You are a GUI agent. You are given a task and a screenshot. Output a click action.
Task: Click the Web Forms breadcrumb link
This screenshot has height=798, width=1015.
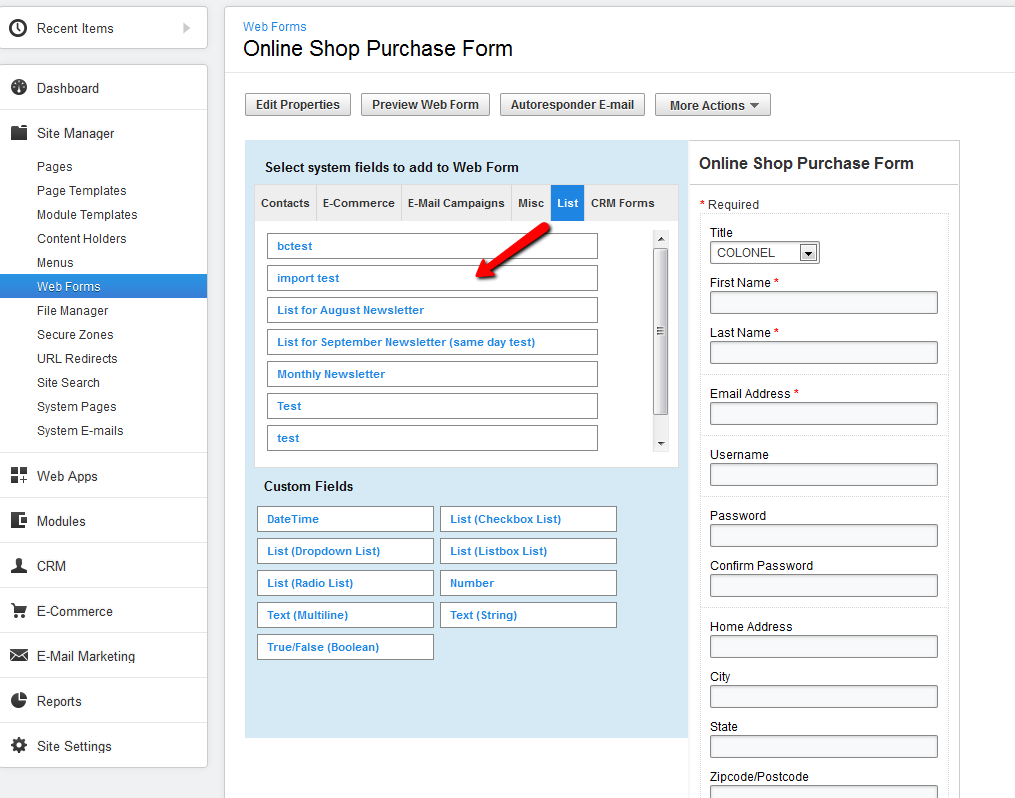click(x=274, y=26)
